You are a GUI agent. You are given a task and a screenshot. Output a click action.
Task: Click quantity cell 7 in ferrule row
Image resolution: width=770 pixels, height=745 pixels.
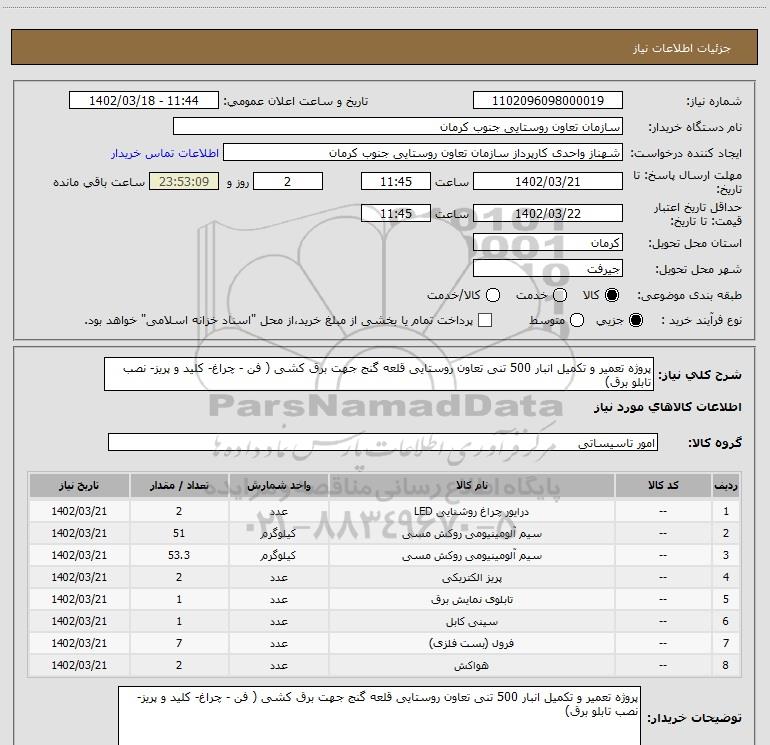(179, 643)
